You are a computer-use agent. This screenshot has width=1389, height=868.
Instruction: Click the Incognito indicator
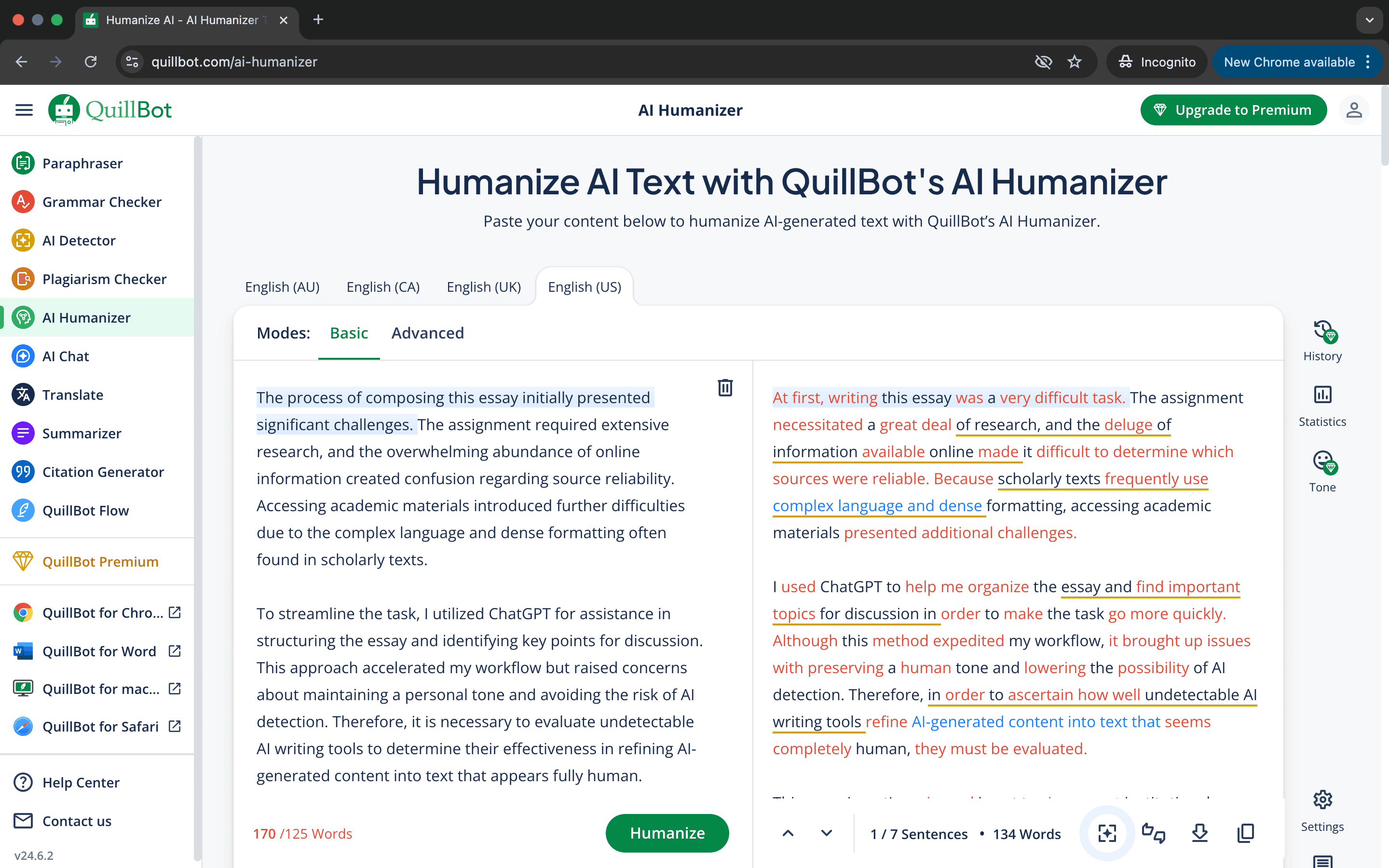click(x=1157, y=62)
